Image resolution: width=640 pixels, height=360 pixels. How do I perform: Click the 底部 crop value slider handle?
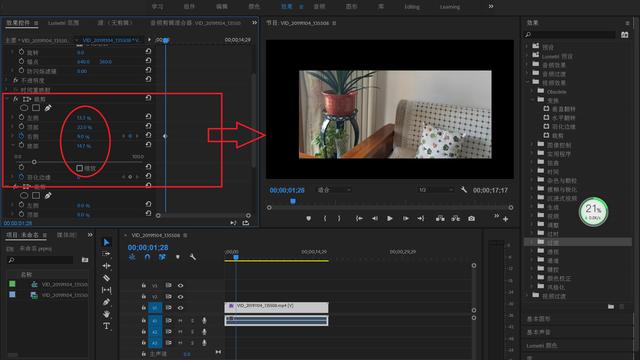click(x=34, y=162)
